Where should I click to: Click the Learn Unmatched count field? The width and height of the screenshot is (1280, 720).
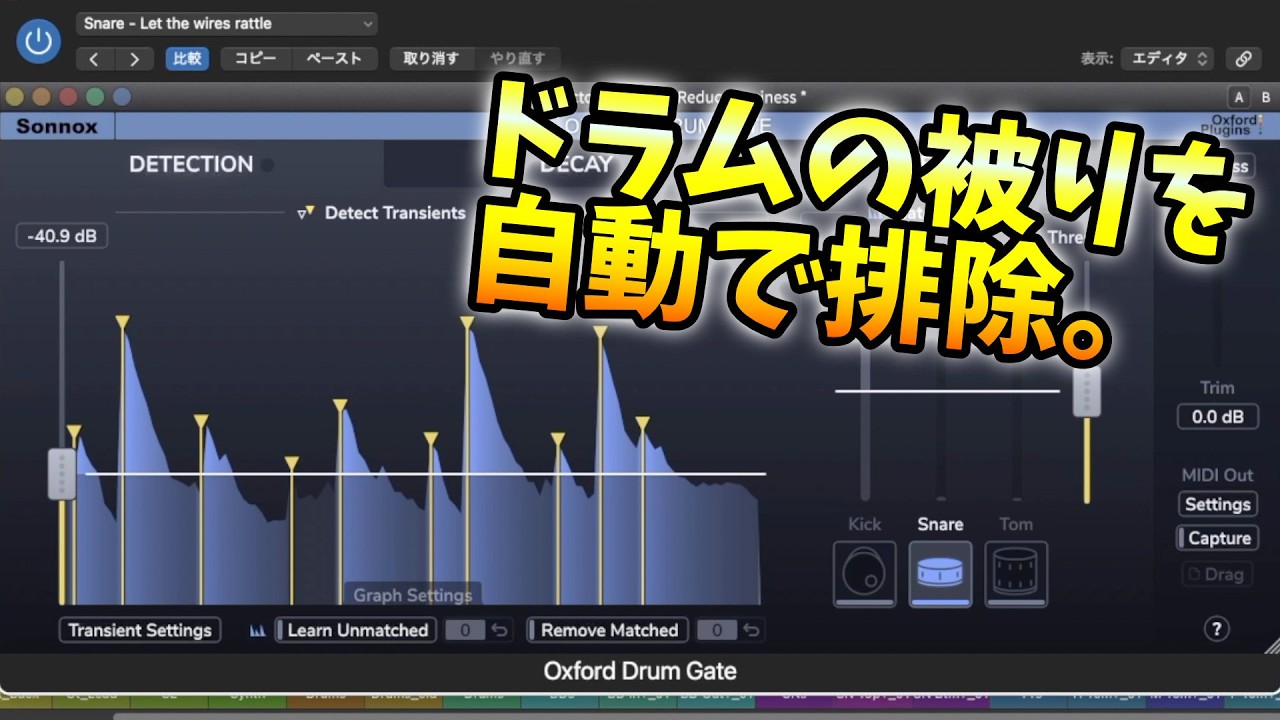pos(464,630)
